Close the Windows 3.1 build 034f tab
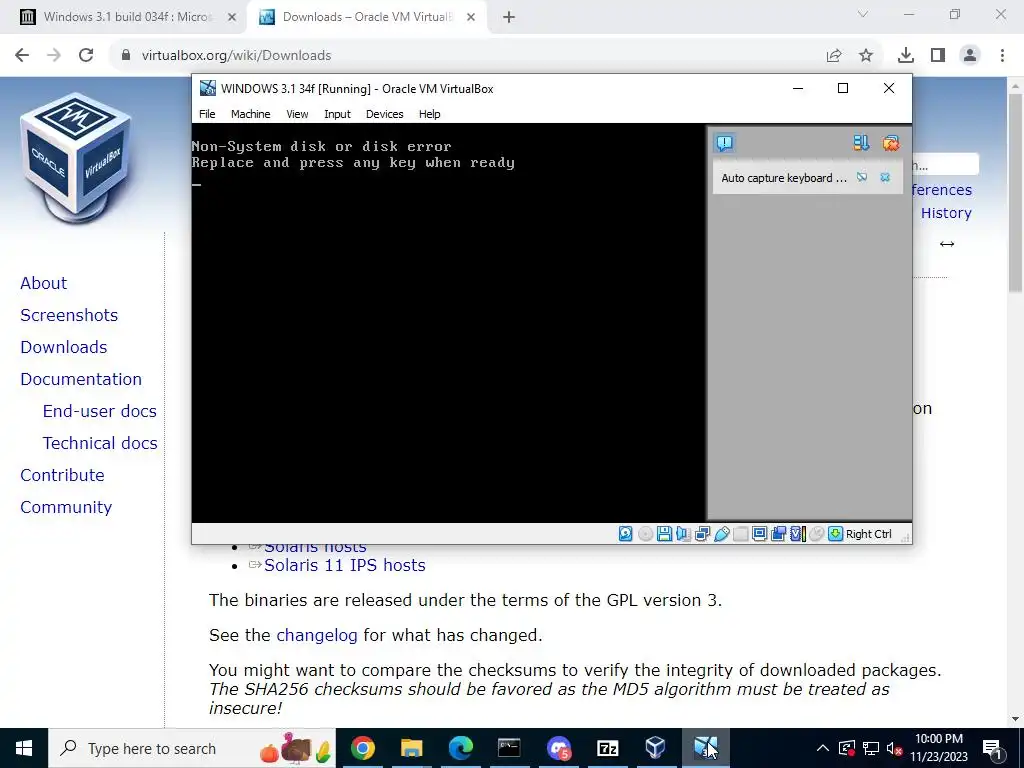 click(232, 17)
